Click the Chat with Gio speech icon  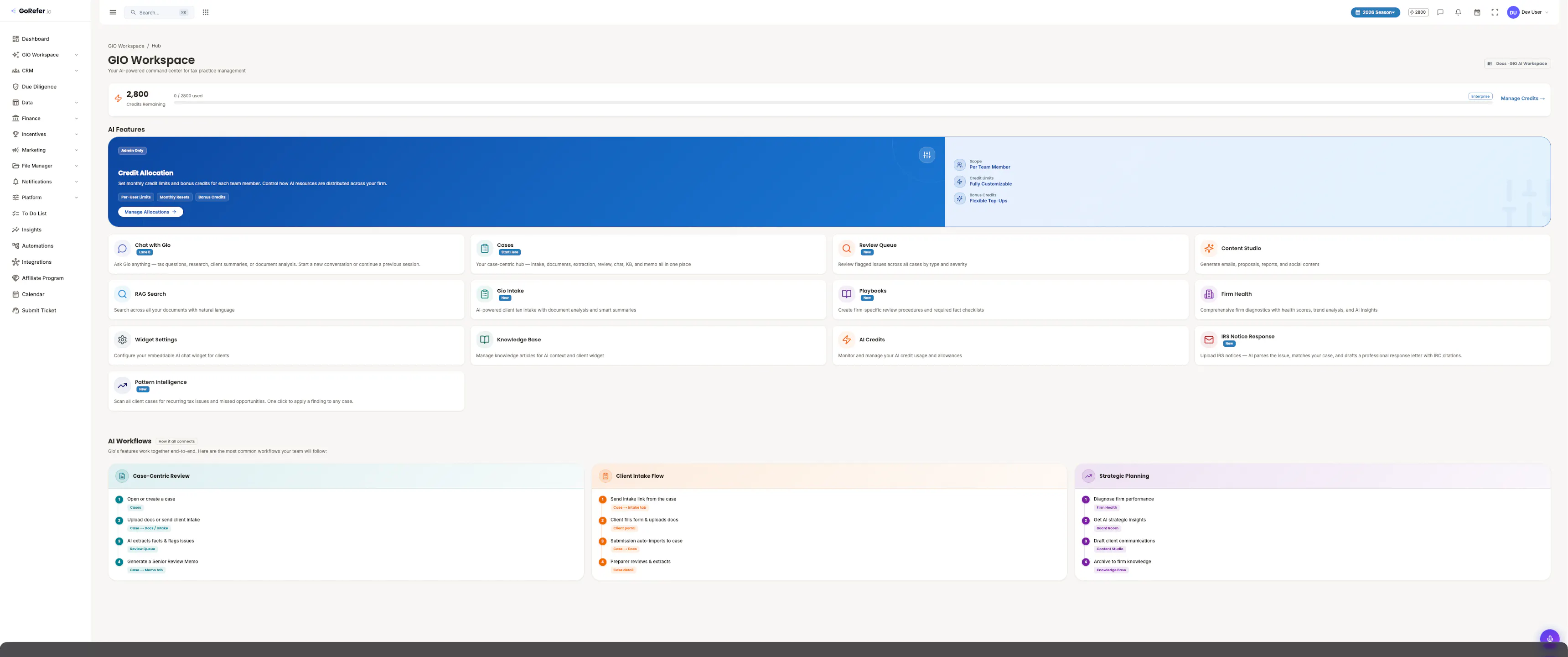(x=122, y=249)
